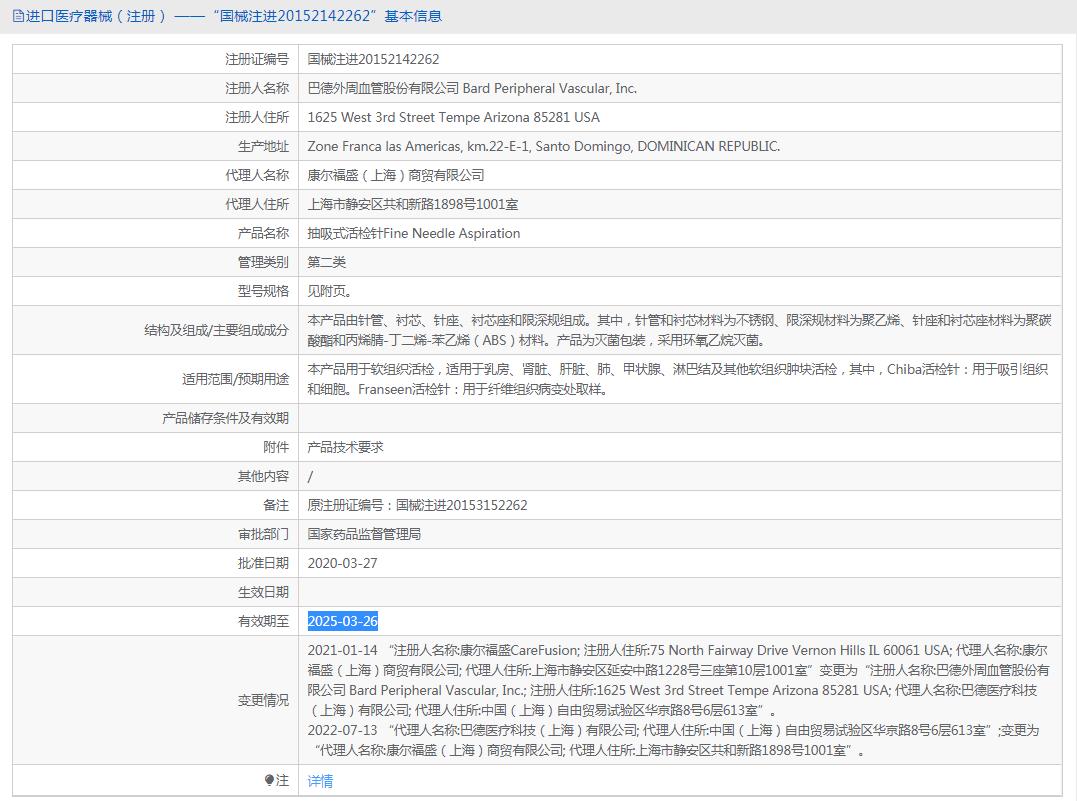Click the 代理人名称 row label

click(x=257, y=175)
